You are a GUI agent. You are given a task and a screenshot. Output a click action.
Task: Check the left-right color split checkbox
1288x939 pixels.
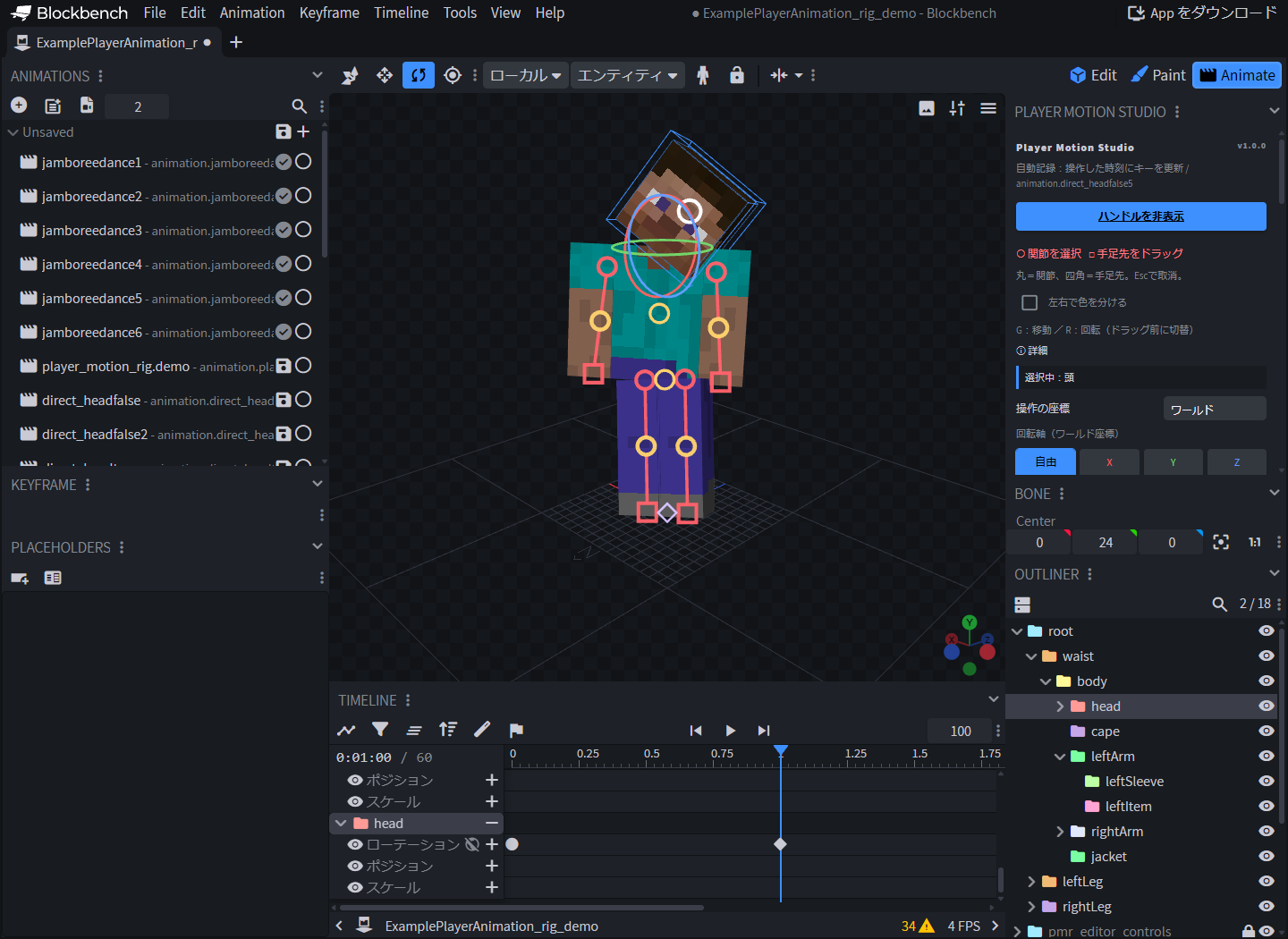tap(1030, 302)
